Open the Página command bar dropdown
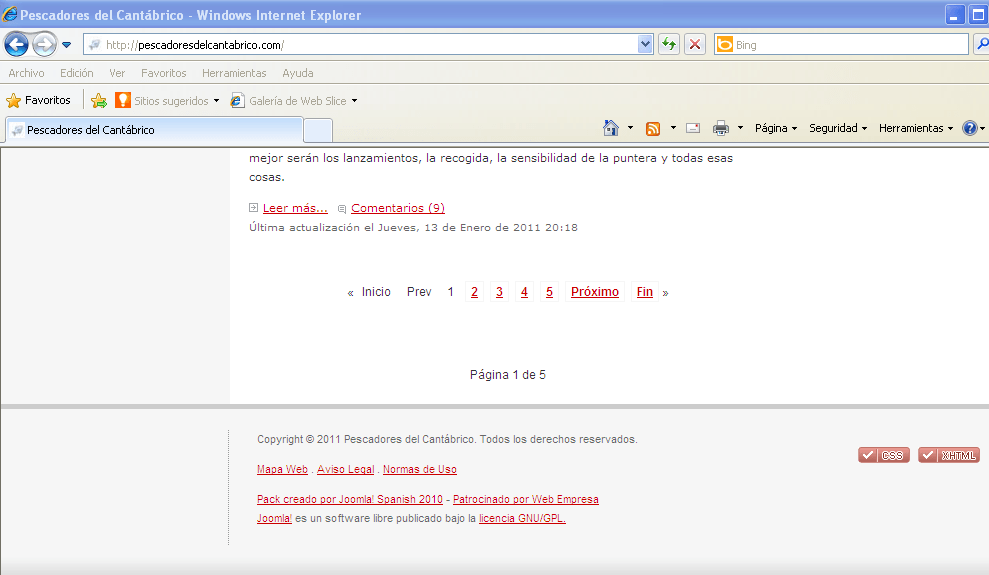 [x=776, y=128]
